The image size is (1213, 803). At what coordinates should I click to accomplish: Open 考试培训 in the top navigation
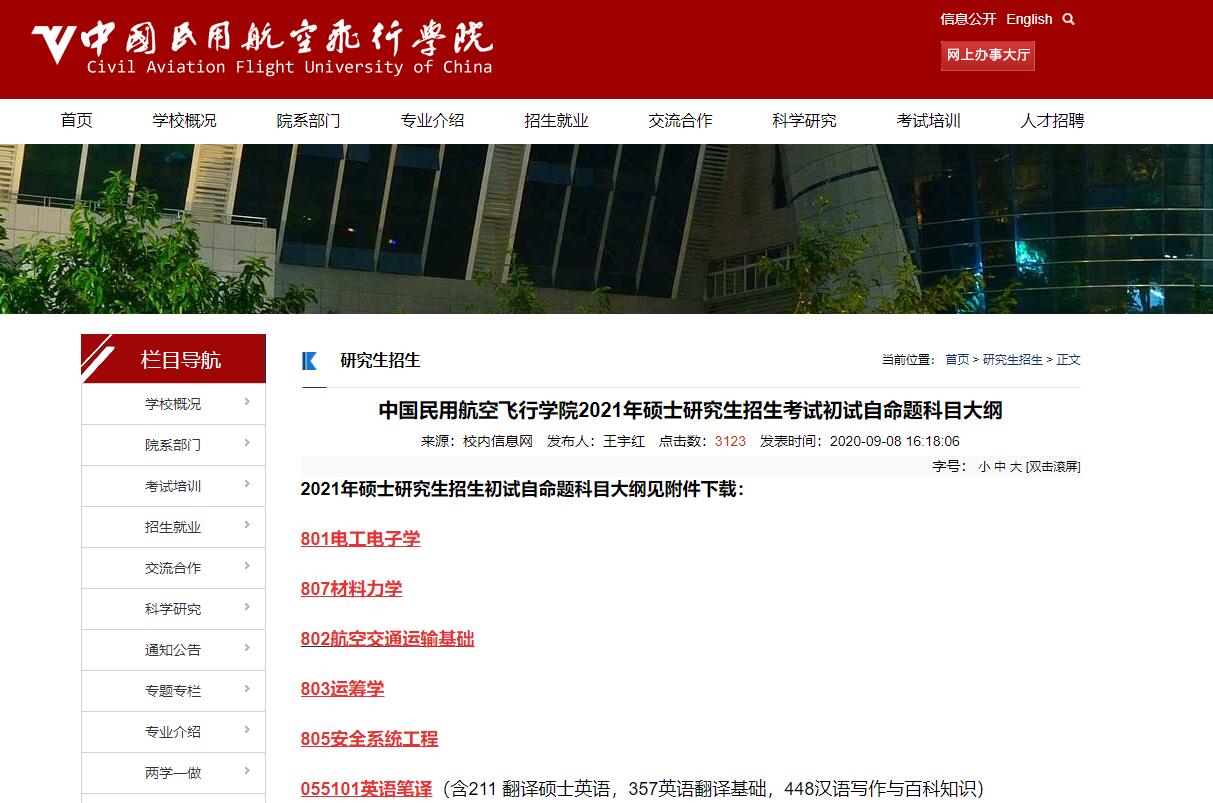tap(928, 121)
